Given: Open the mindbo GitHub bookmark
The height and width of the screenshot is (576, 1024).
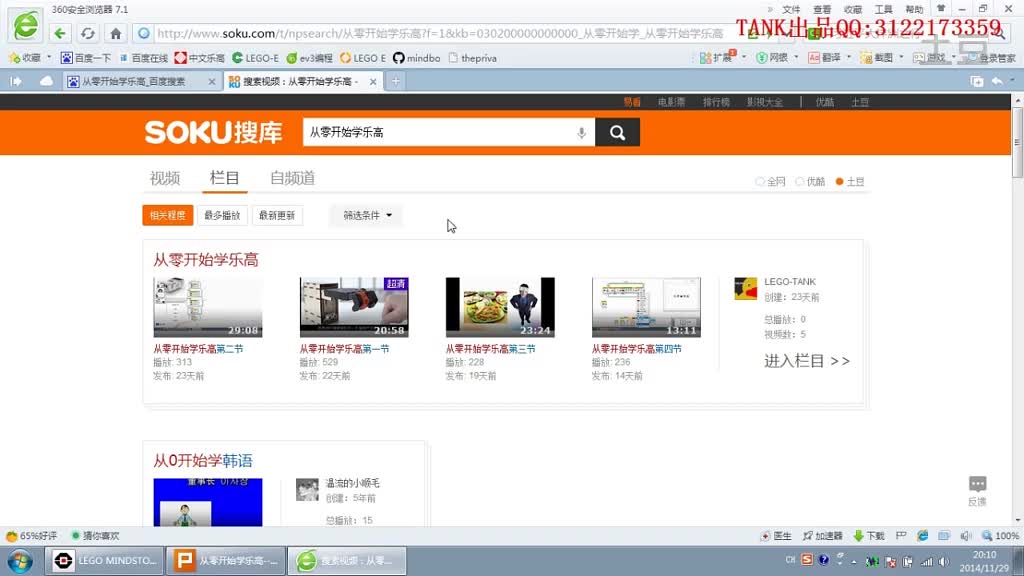Looking at the screenshot, I should click(417, 58).
